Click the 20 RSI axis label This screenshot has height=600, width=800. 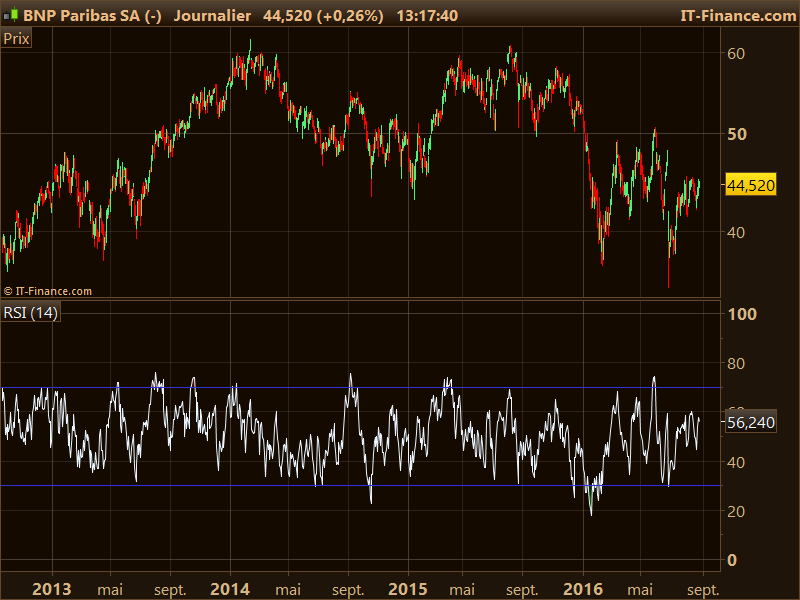coord(736,511)
